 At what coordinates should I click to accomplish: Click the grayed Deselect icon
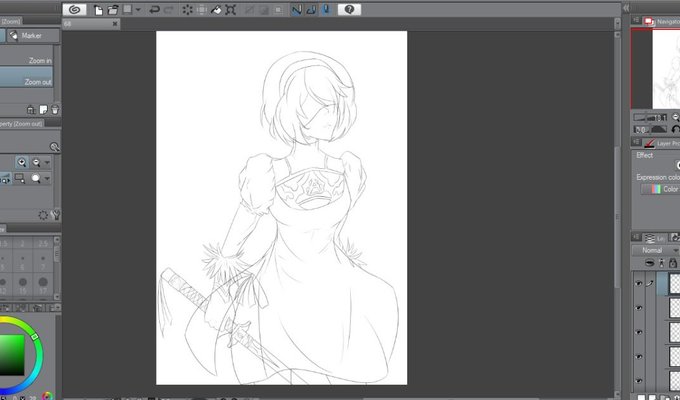click(249, 10)
